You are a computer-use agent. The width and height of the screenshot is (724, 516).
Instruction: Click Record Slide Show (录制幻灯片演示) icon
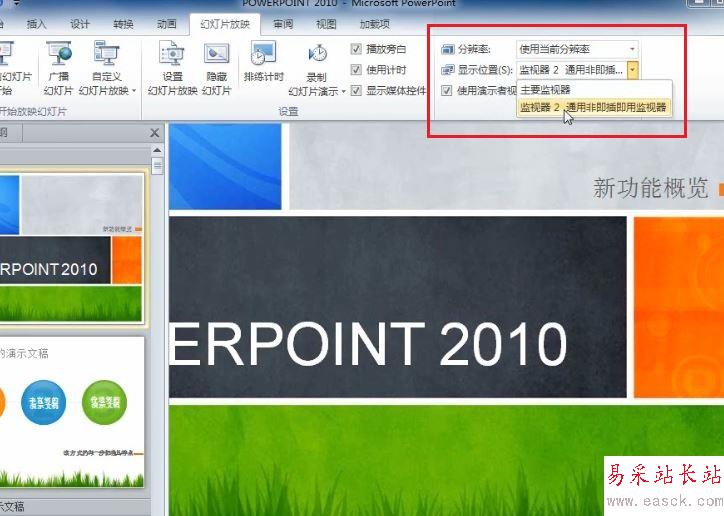318,54
